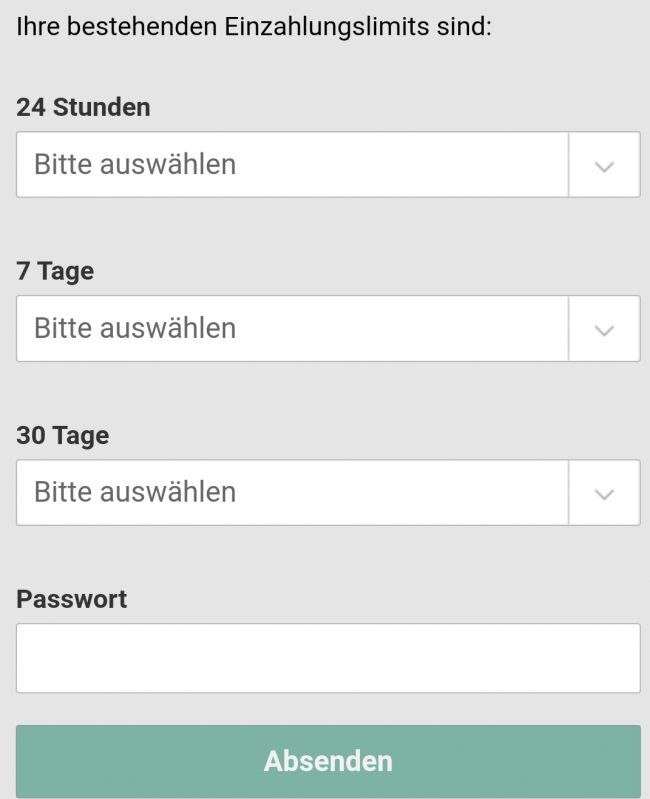The width and height of the screenshot is (650, 799).
Task: Click the 30 Tage label
Action: point(62,435)
